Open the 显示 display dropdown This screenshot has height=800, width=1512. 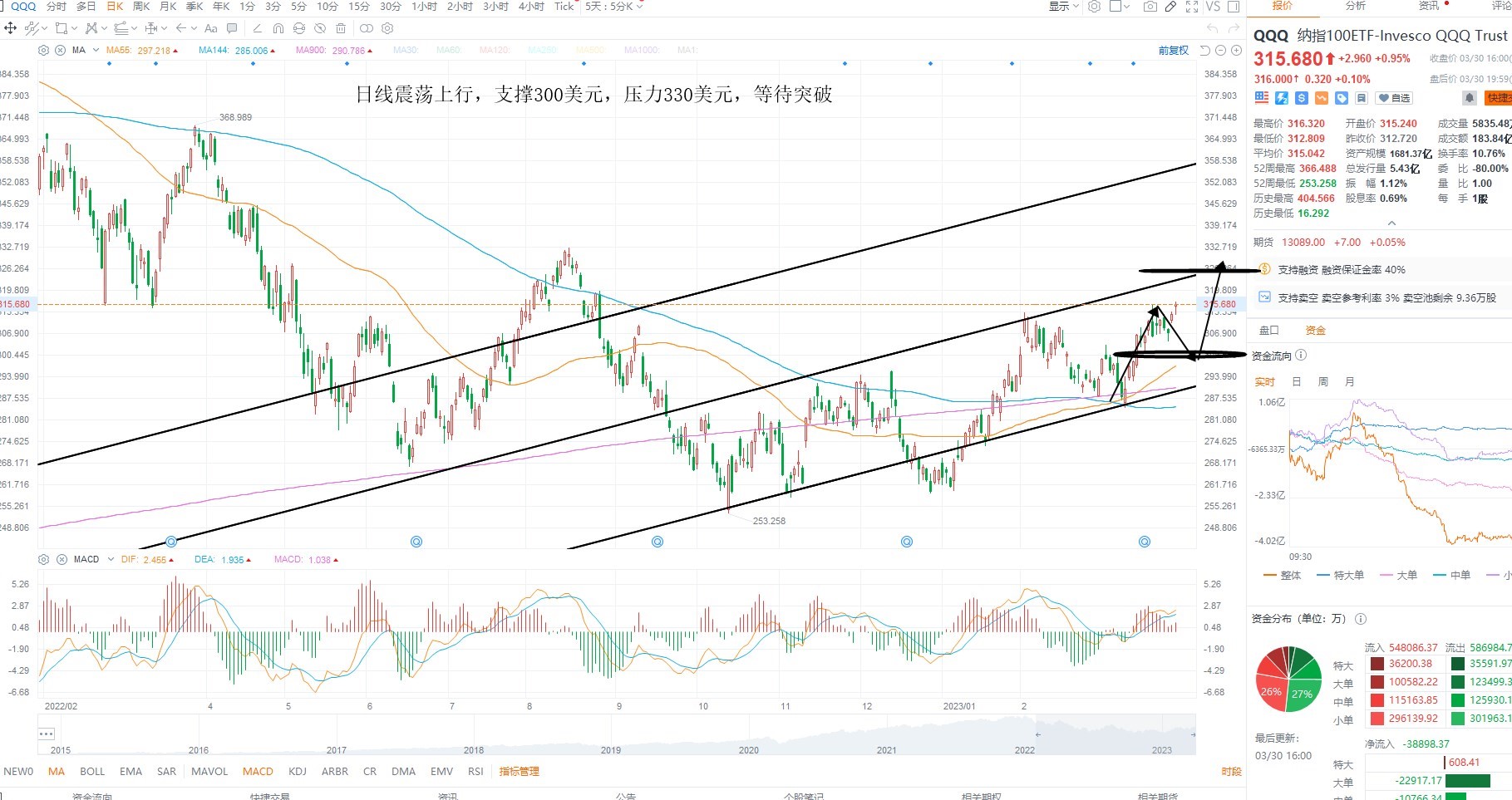coord(1063,7)
